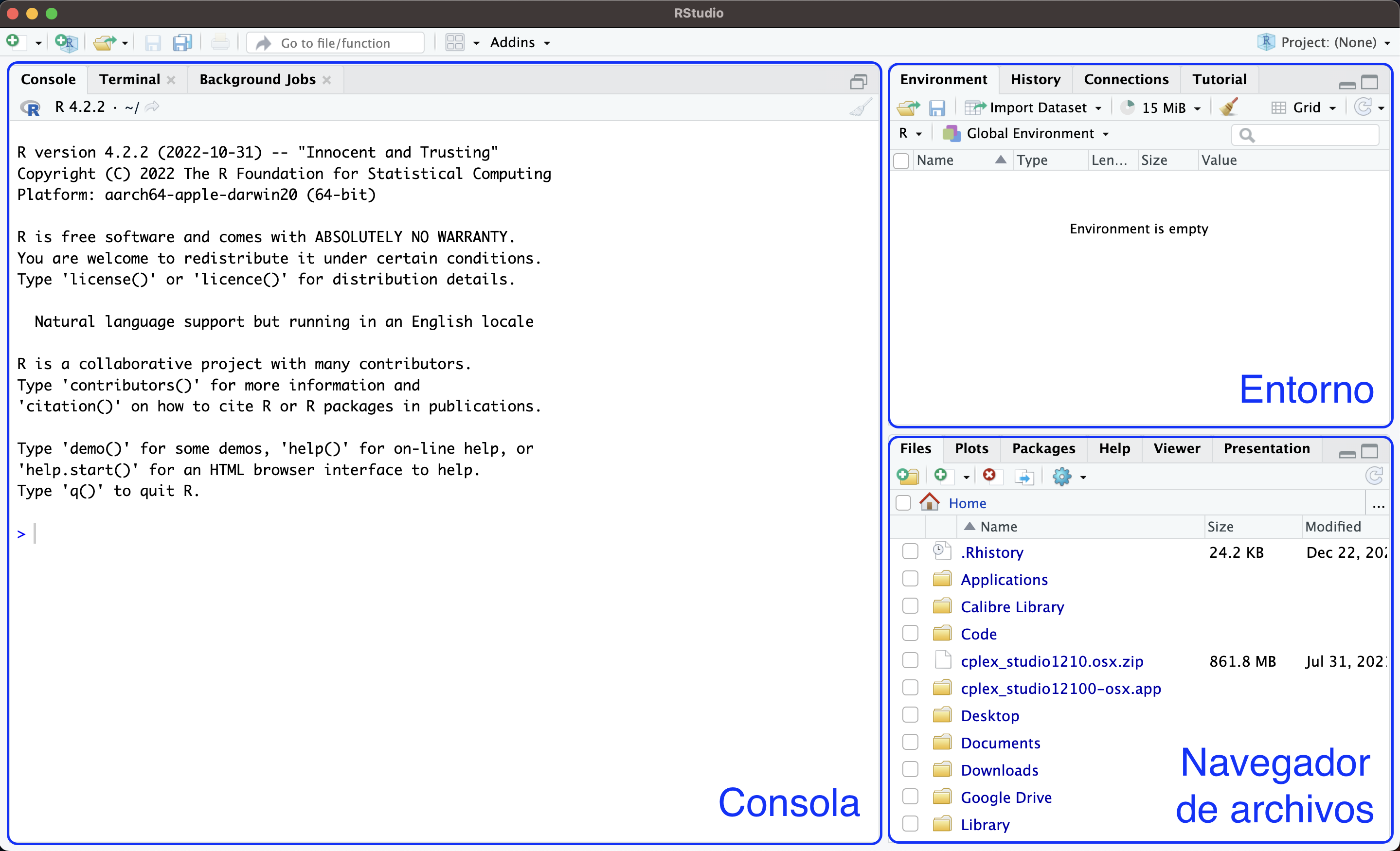Select the Terminal tab
This screenshot has height=851, width=1400.
(129, 78)
